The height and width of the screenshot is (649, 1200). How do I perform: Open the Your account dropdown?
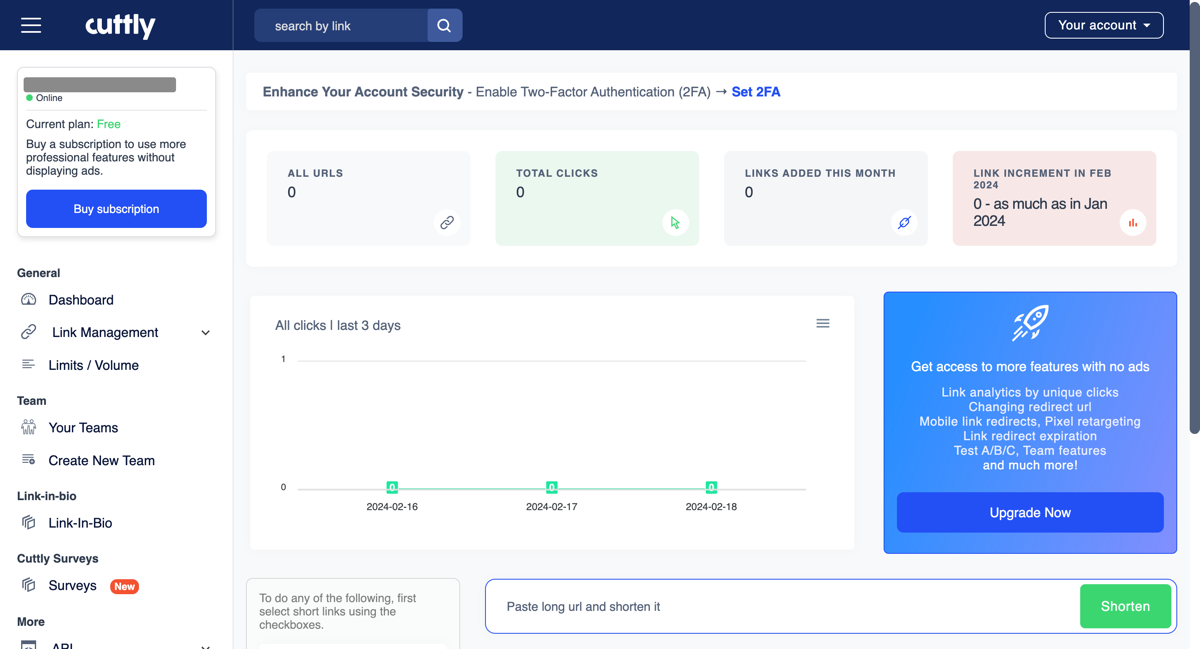coord(1103,25)
